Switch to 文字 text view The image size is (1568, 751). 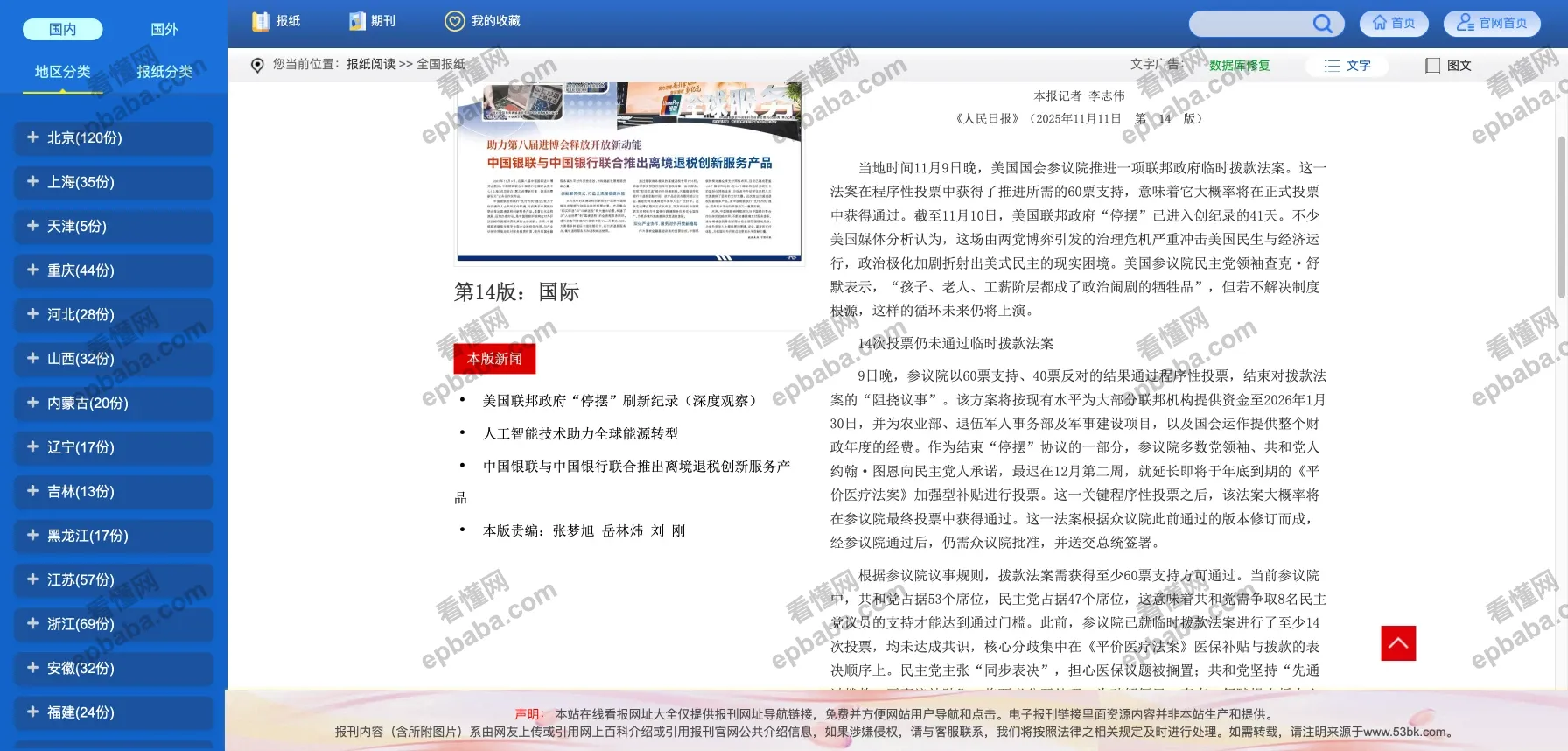pyautogui.click(x=1347, y=66)
